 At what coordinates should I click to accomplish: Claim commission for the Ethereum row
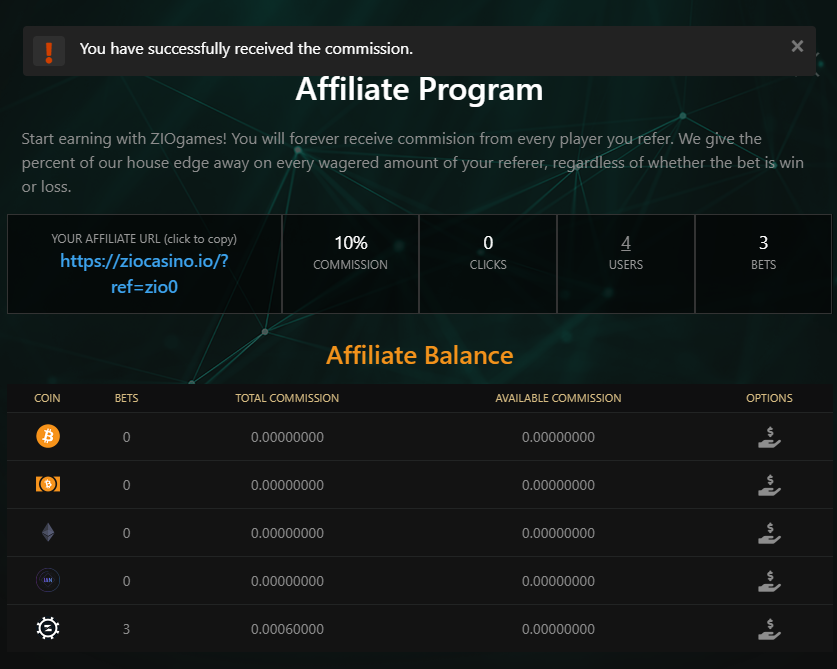[769, 533]
